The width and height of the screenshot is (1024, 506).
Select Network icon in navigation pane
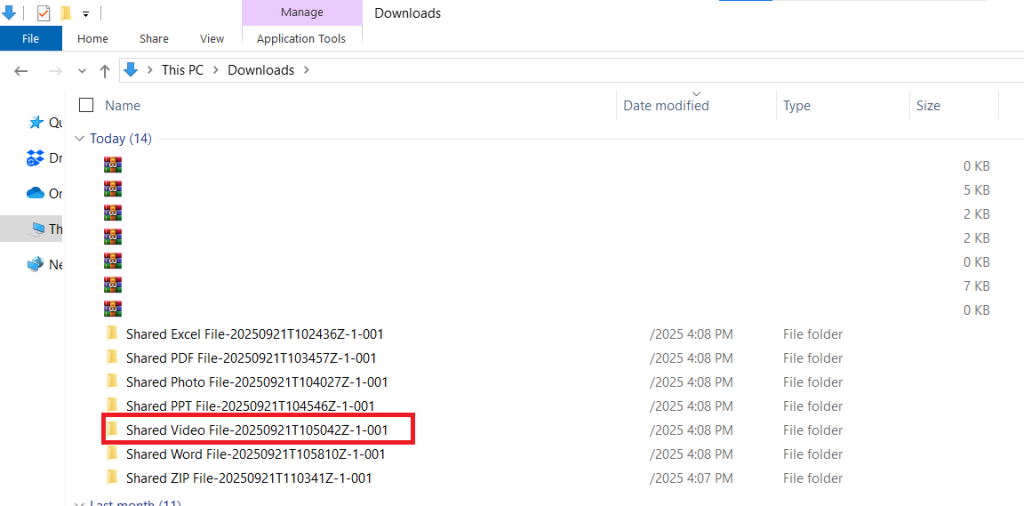tap(36, 265)
